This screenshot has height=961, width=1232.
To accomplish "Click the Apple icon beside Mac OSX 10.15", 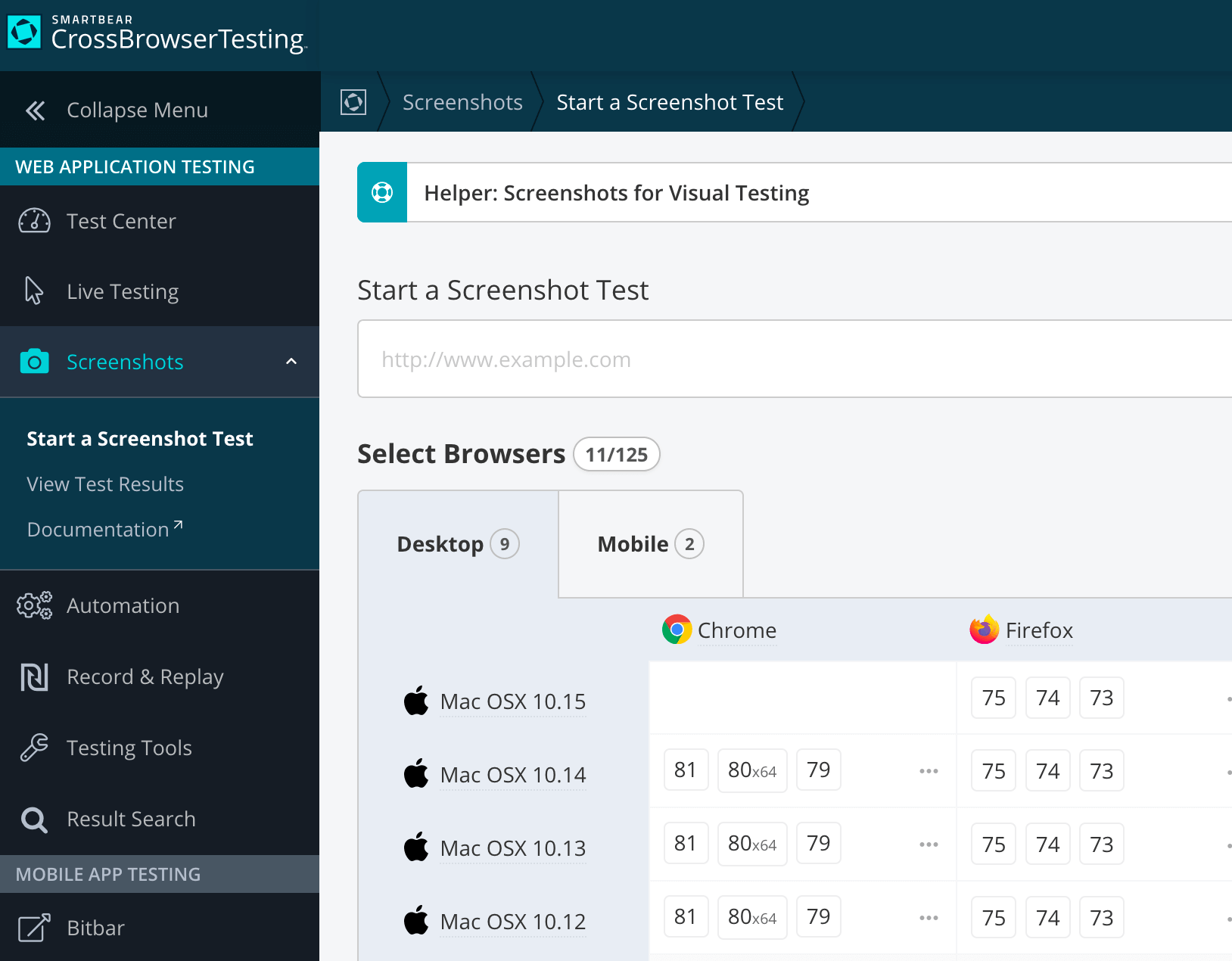I will pos(415,701).
